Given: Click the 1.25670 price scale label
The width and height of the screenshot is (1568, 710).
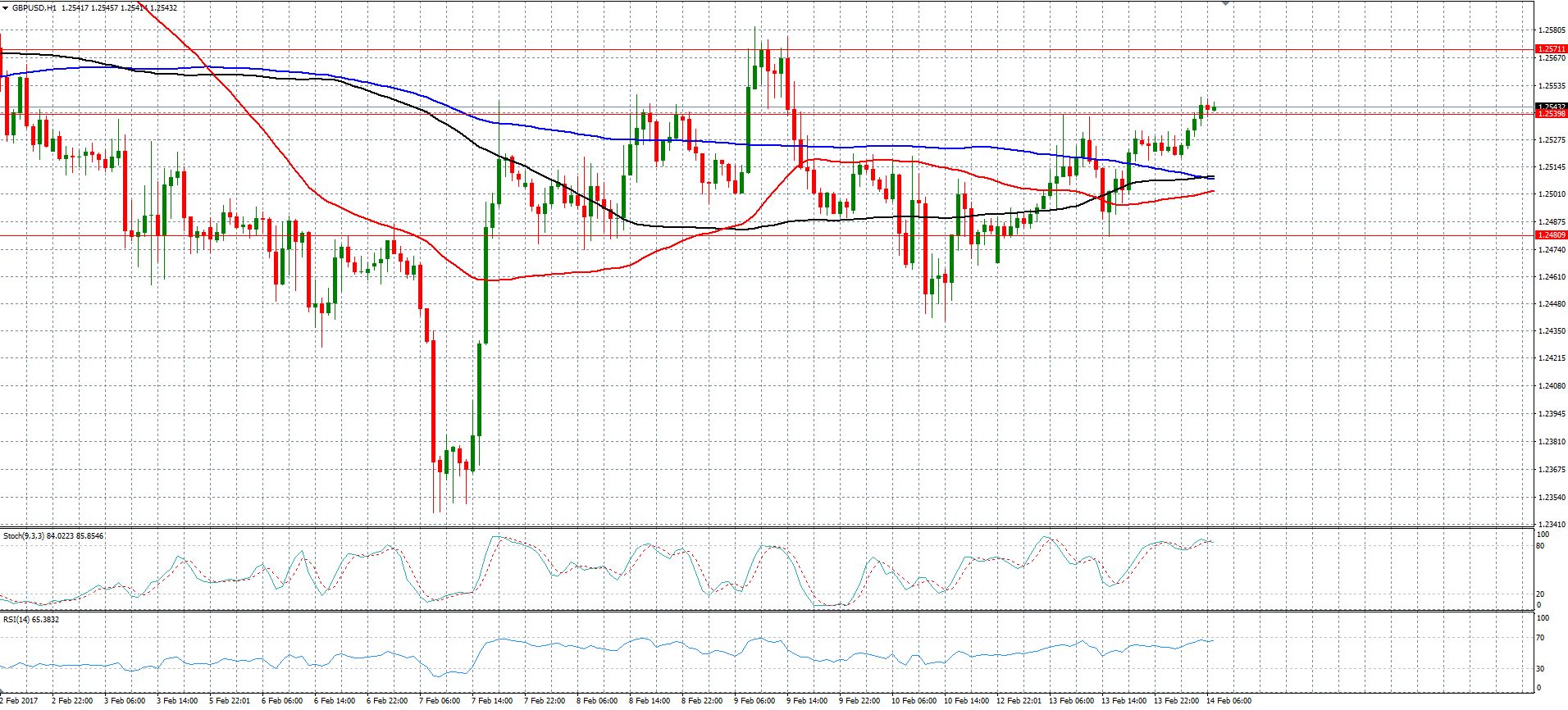Looking at the screenshot, I should [x=1552, y=58].
